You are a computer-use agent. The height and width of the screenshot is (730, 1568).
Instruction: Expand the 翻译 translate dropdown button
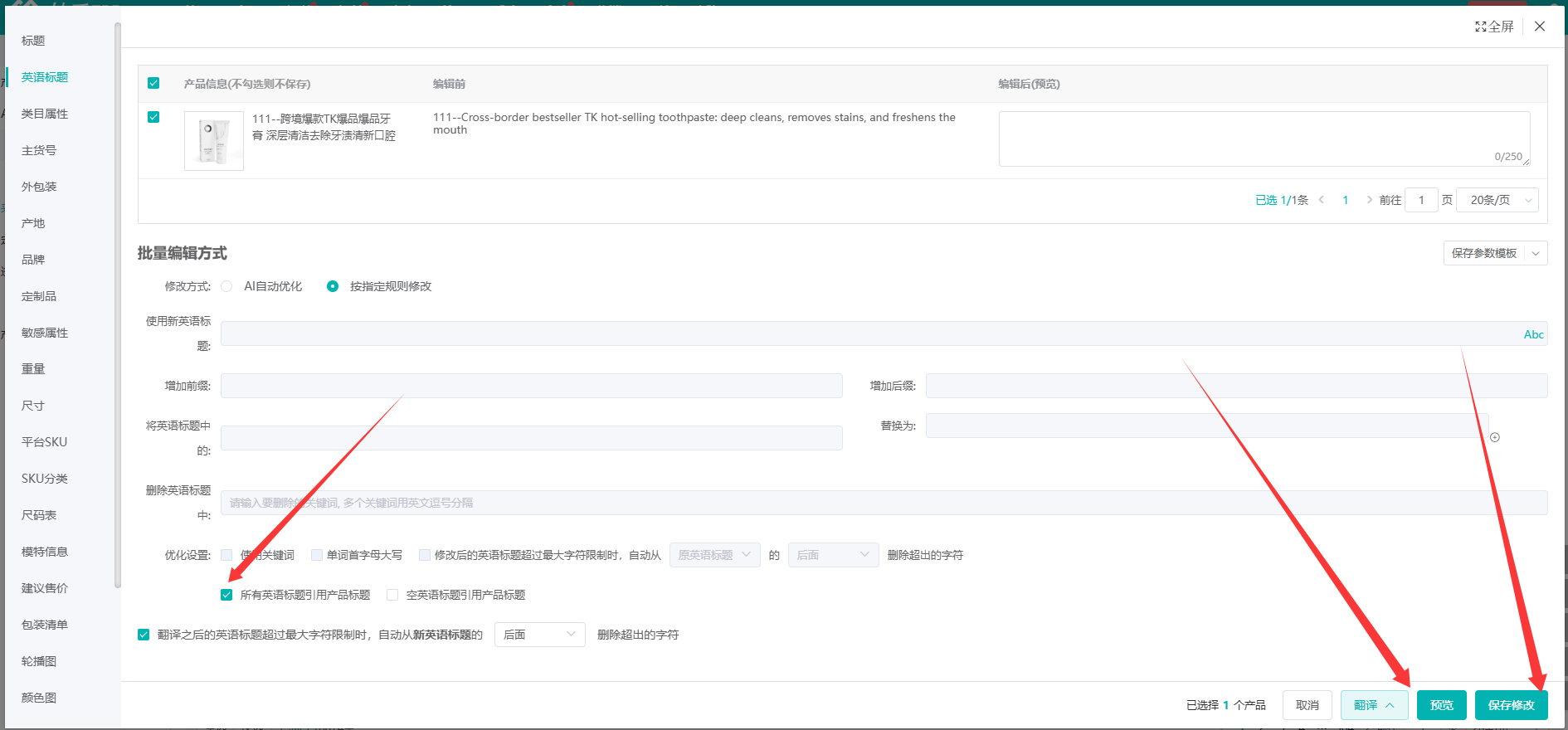pos(1374,705)
